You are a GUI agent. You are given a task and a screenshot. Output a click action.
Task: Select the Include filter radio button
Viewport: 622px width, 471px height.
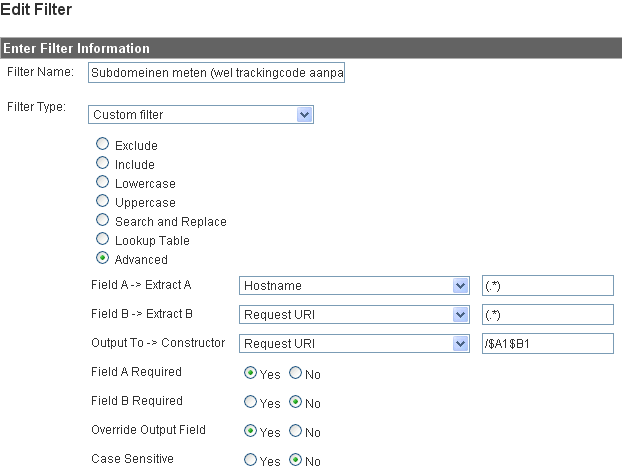[102, 163]
